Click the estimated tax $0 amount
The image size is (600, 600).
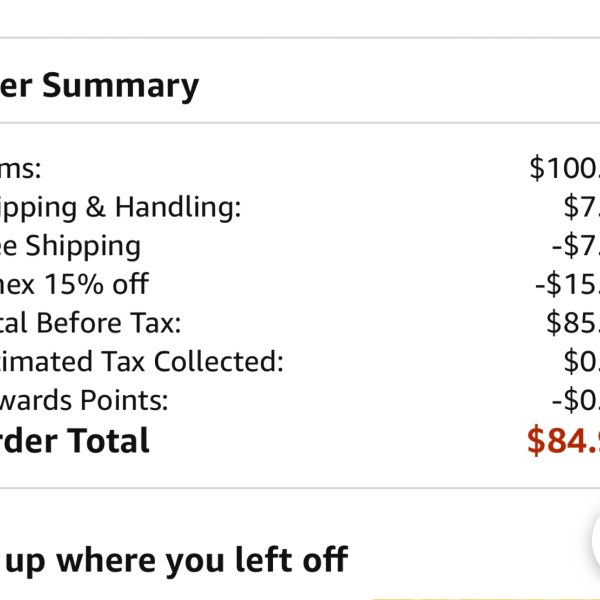(x=582, y=361)
